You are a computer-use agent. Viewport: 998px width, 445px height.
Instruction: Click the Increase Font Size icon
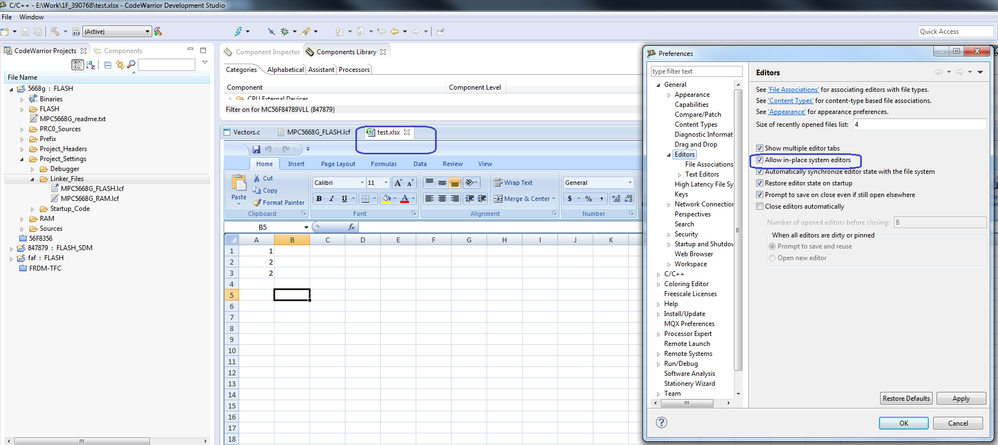coord(398,183)
